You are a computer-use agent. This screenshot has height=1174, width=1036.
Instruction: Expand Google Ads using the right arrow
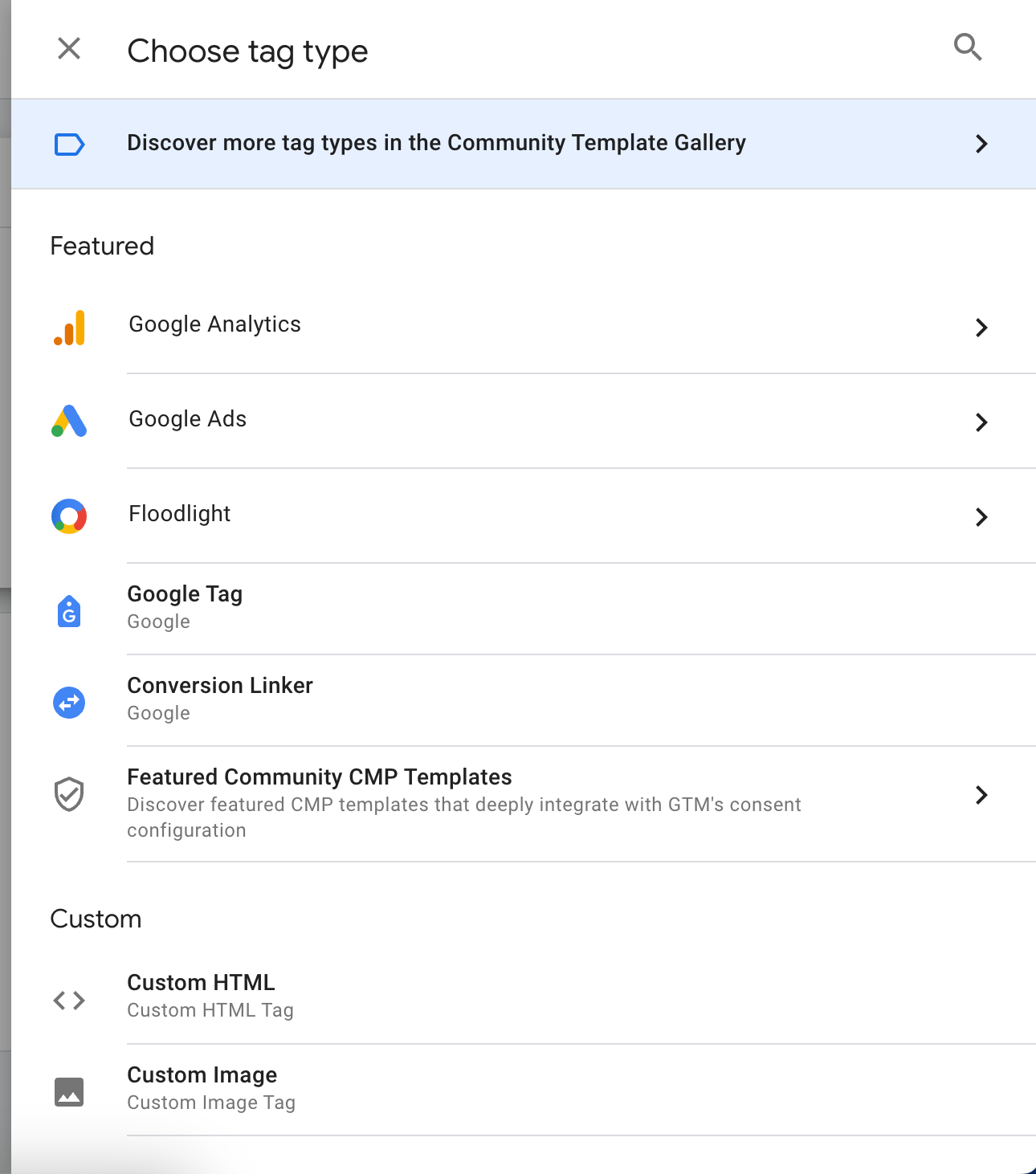[981, 422]
